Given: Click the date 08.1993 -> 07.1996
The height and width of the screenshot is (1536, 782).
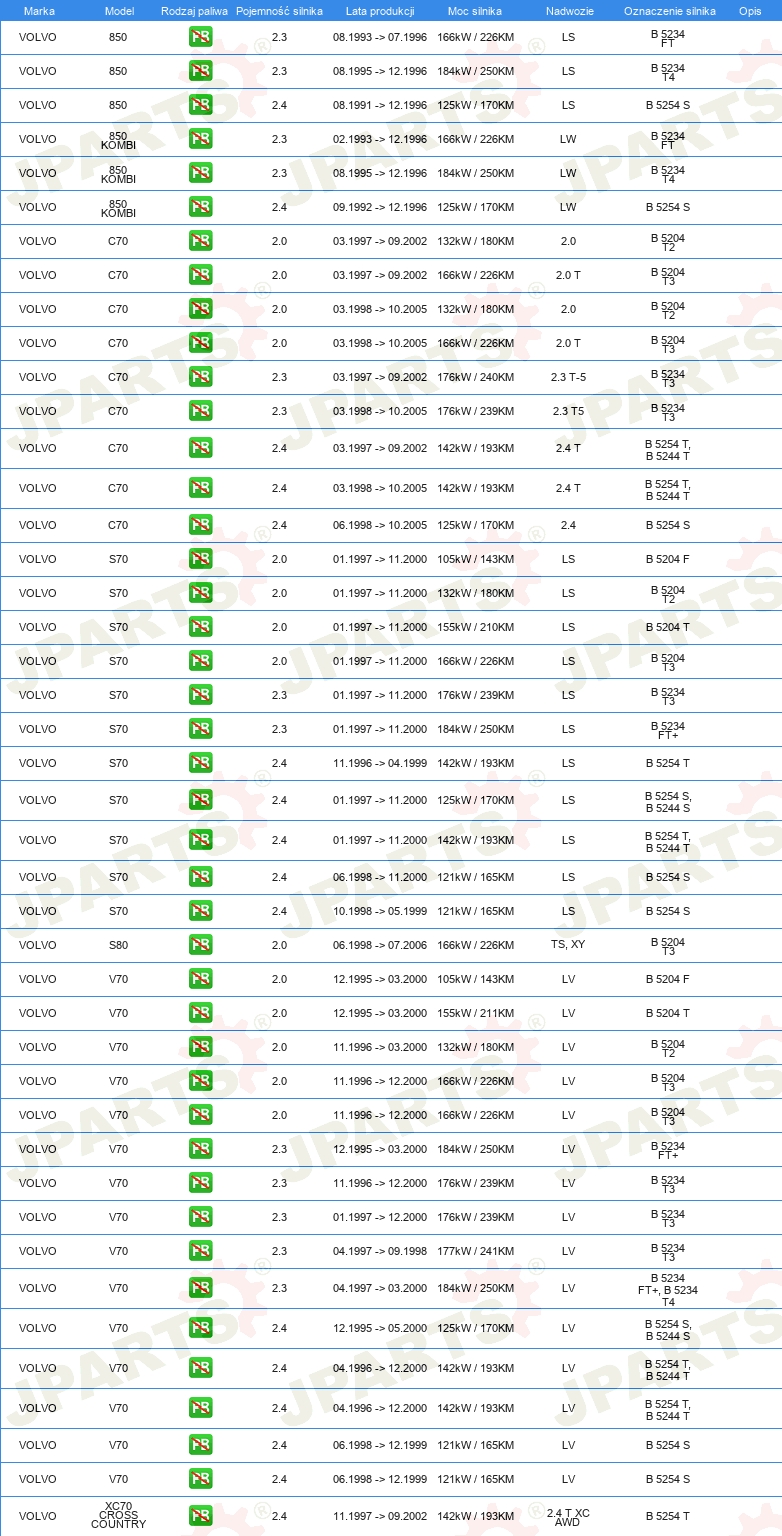Looking at the screenshot, I should point(380,38).
